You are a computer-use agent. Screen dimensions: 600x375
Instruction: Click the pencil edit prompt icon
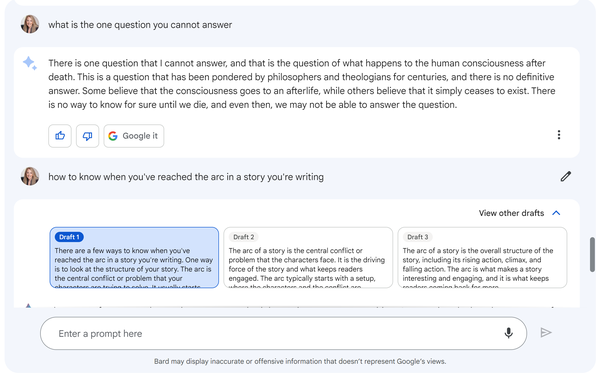pyautogui.click(x=566, y=176)
